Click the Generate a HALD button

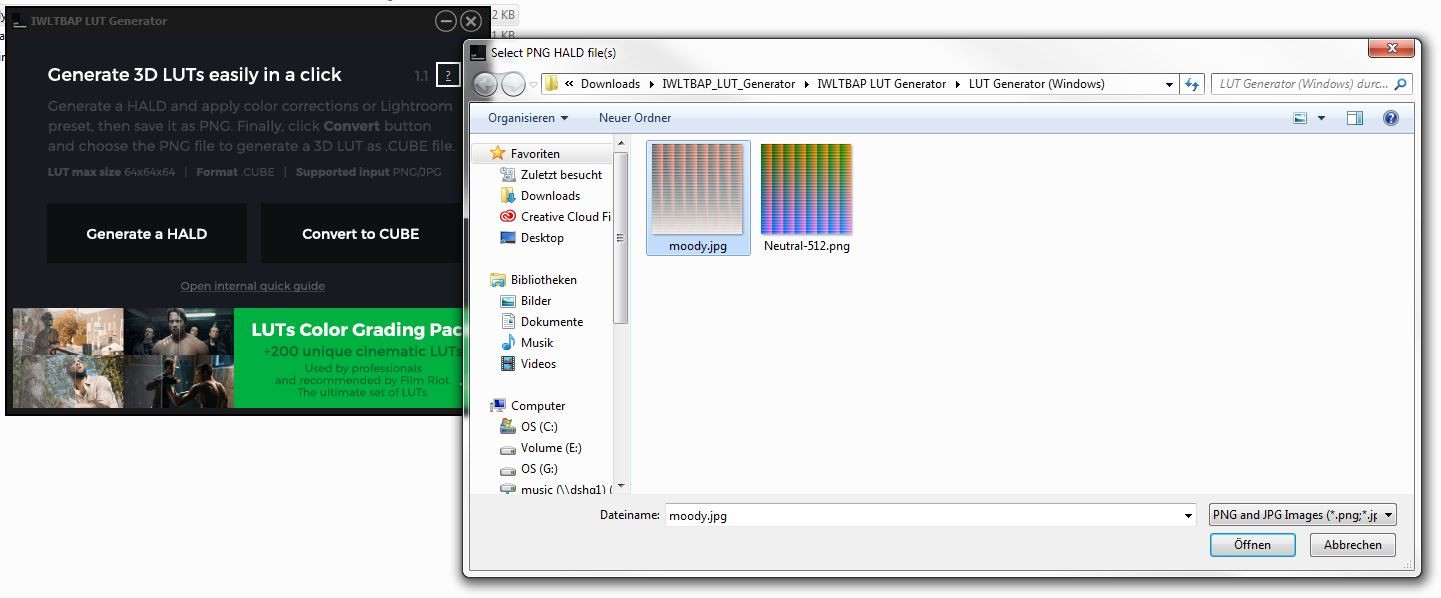pyautogui.click(x=147, y=234)
